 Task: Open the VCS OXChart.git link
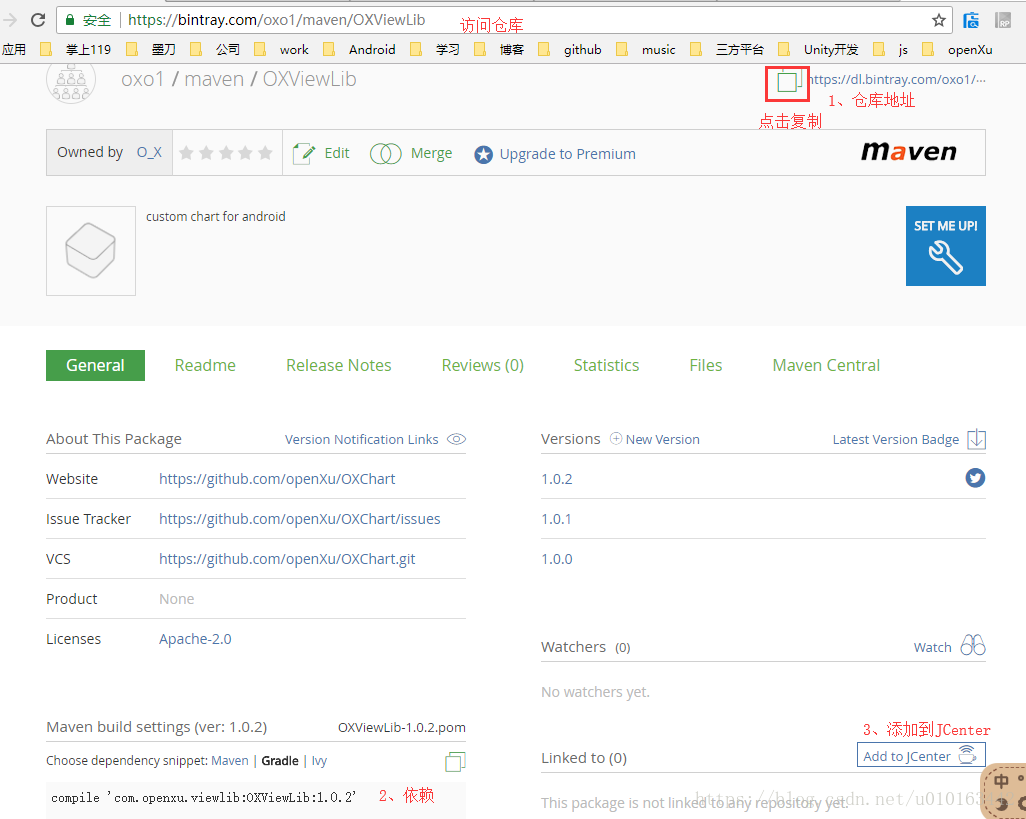point(287,559)
